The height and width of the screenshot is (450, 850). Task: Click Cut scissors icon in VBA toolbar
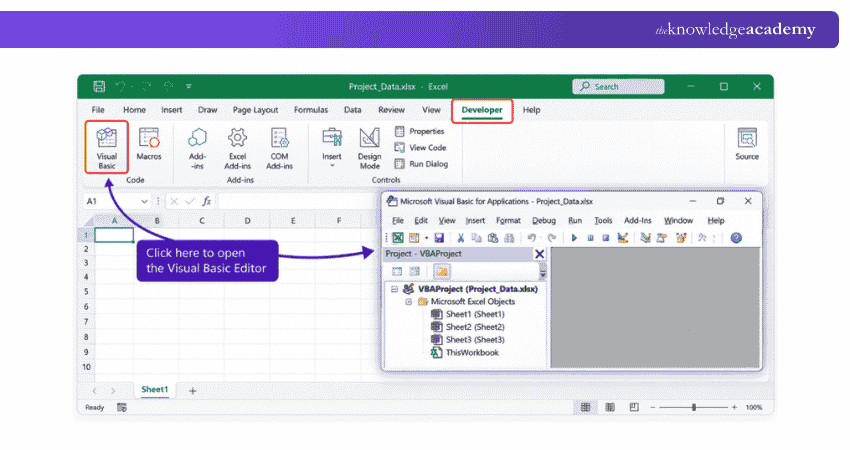(460, 238)
